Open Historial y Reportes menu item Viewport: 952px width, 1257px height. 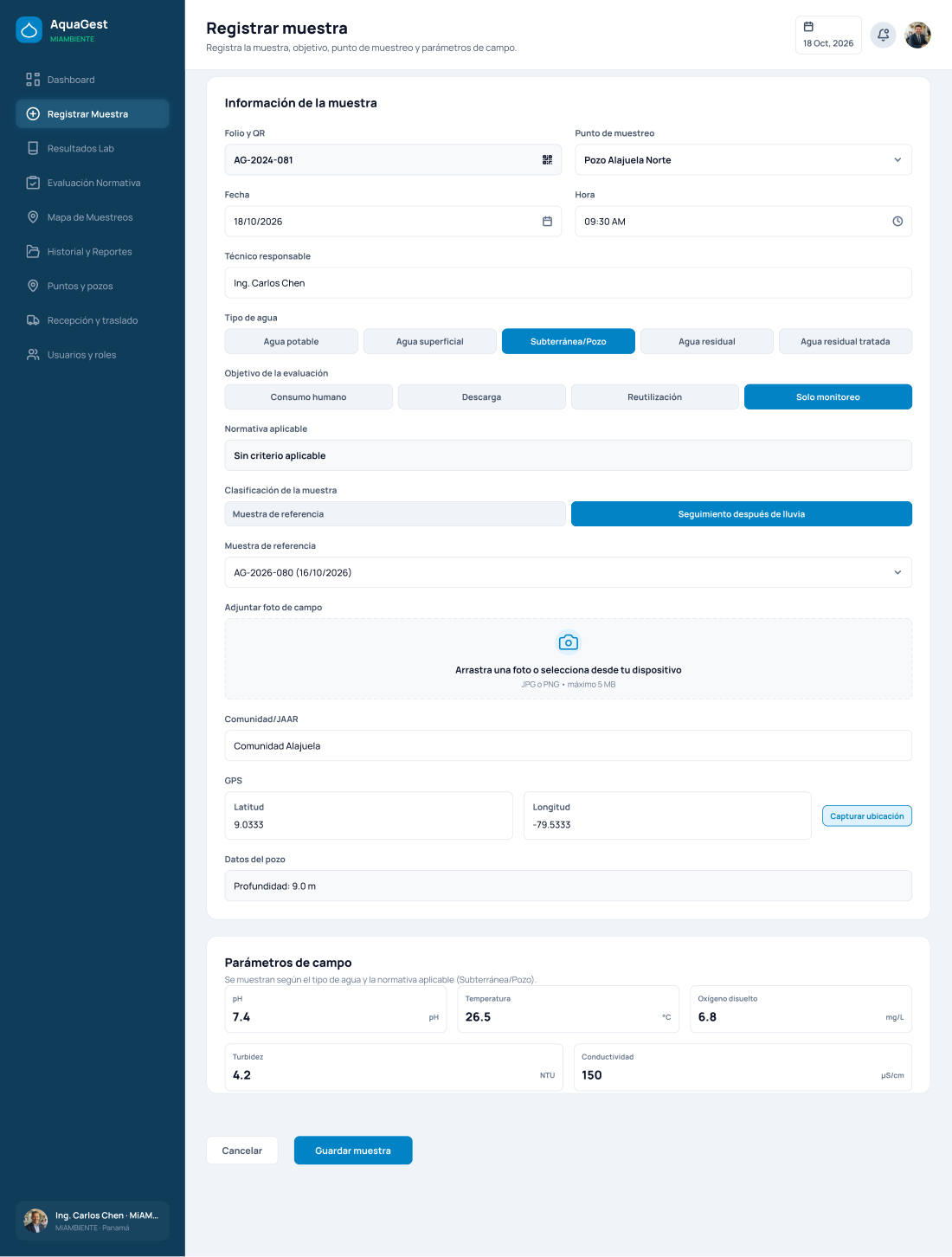tap(92, 252)
